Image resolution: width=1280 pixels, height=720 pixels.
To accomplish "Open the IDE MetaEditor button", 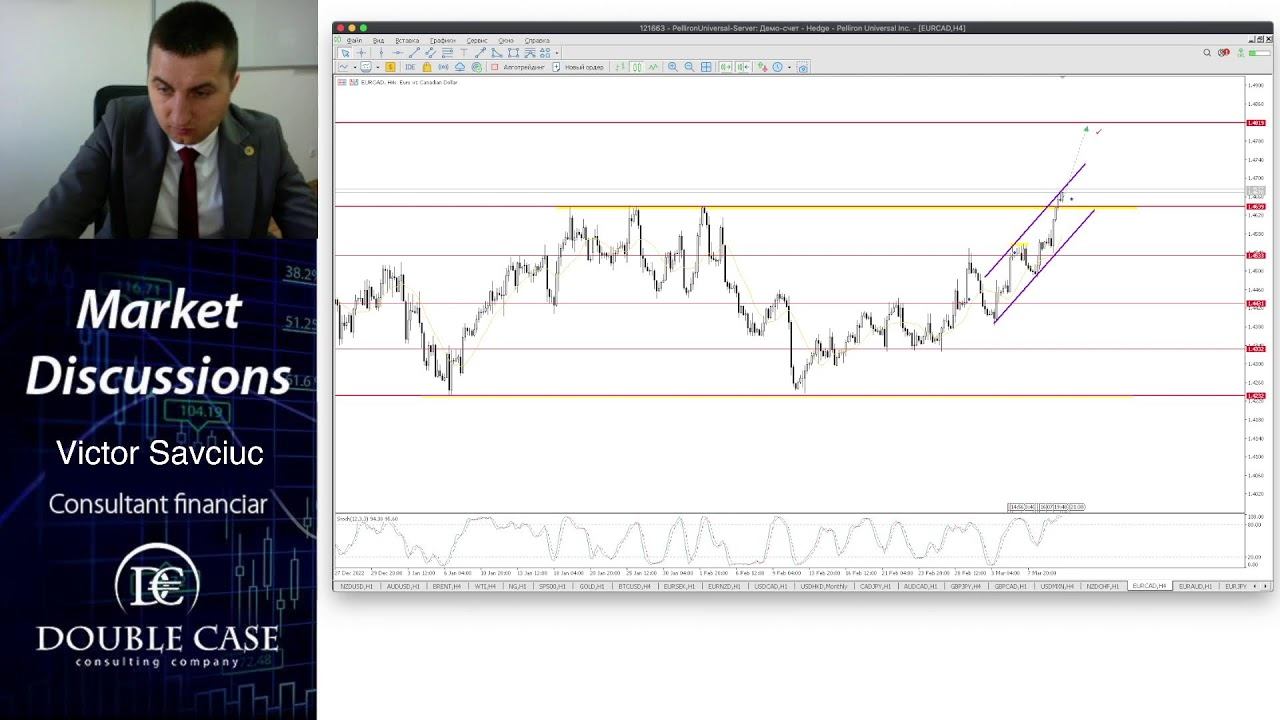I will tap(410, 67).
